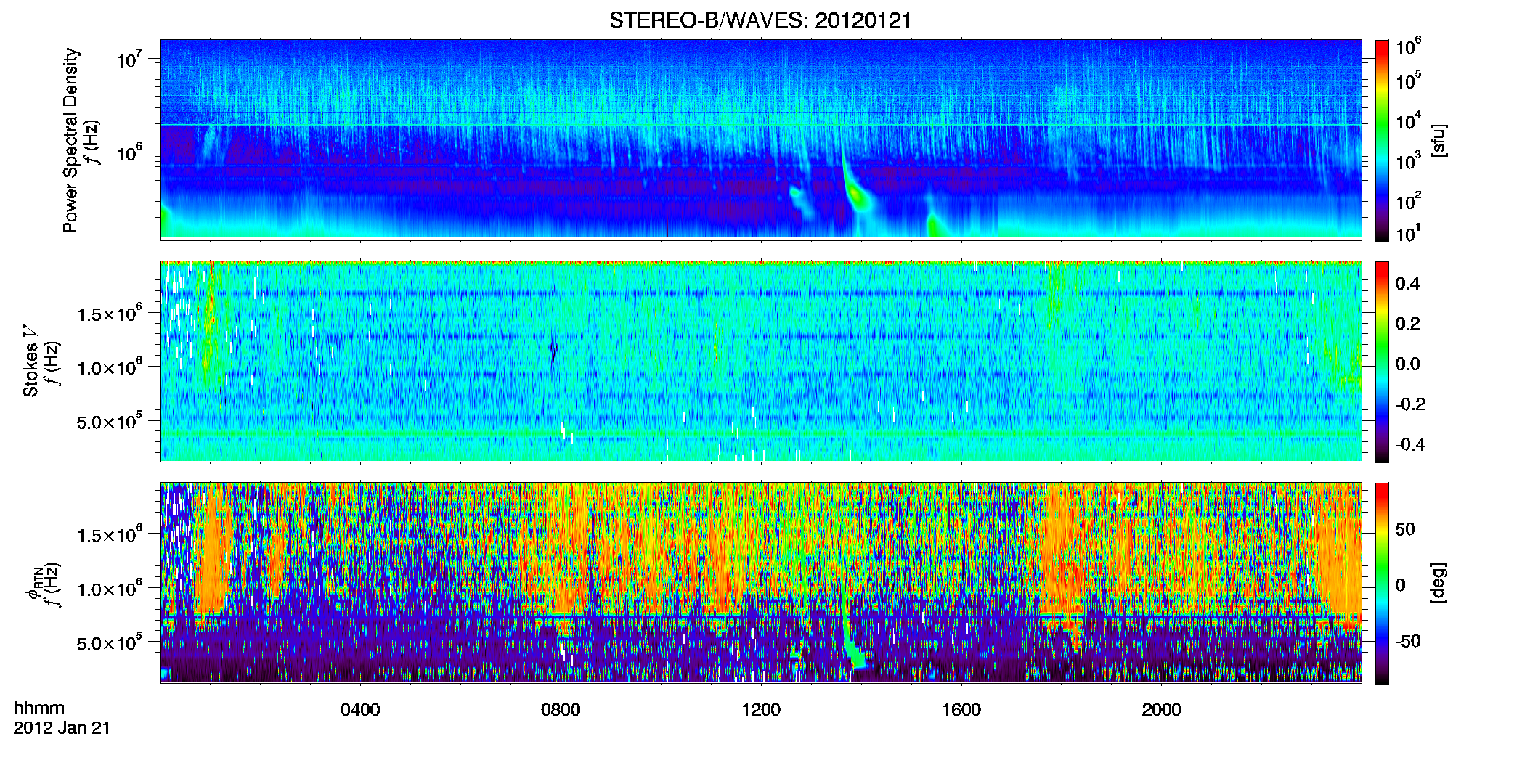
Task: Click the 2000 time tick label
Action: (x=1161, y=710)
